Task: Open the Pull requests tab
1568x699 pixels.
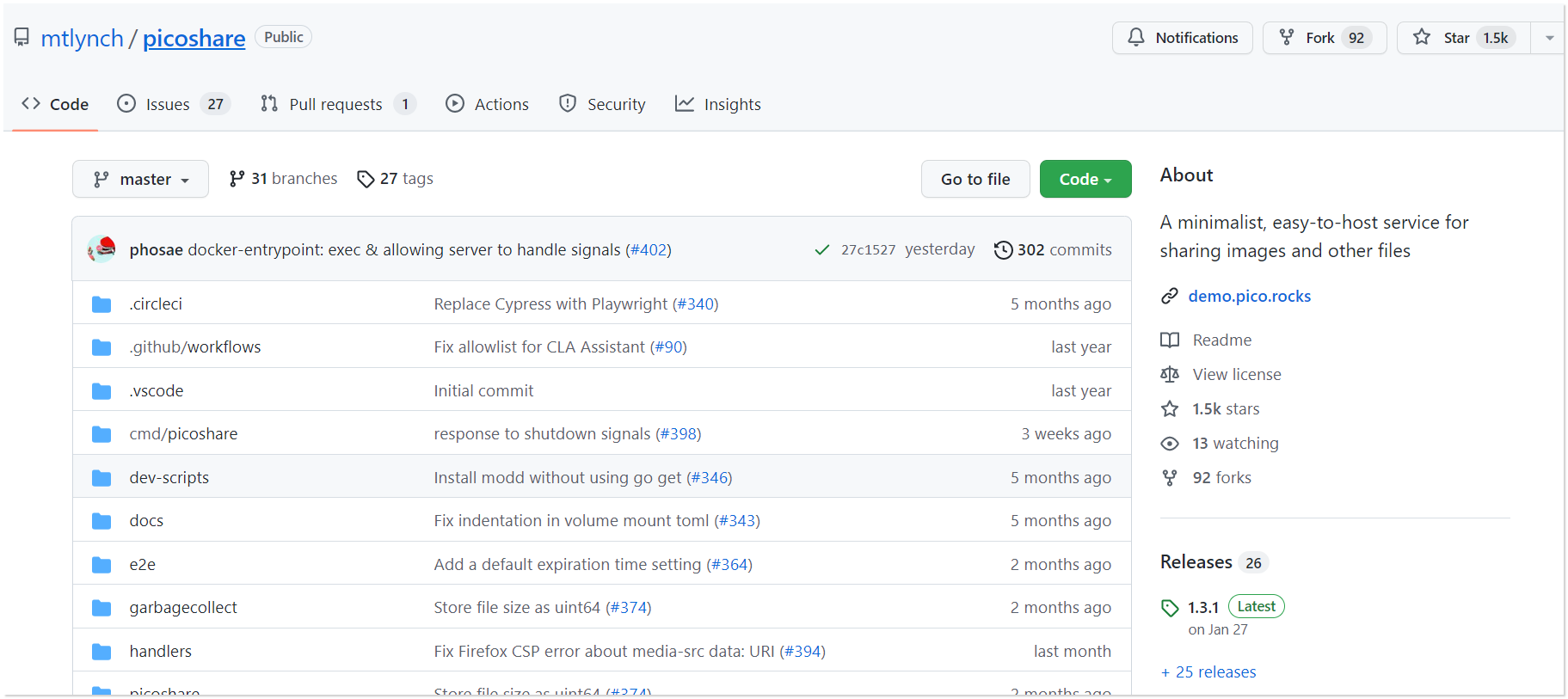Action: click(x=336, y=104)
